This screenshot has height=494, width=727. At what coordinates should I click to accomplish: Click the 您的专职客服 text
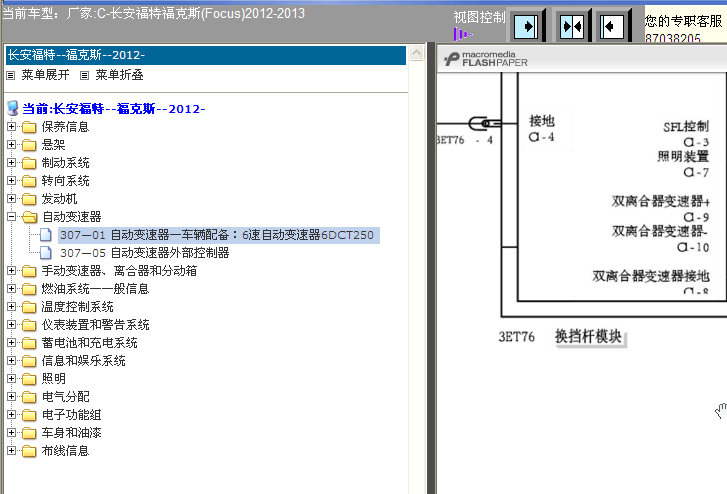pyautogui.click(x=683, y=21)
